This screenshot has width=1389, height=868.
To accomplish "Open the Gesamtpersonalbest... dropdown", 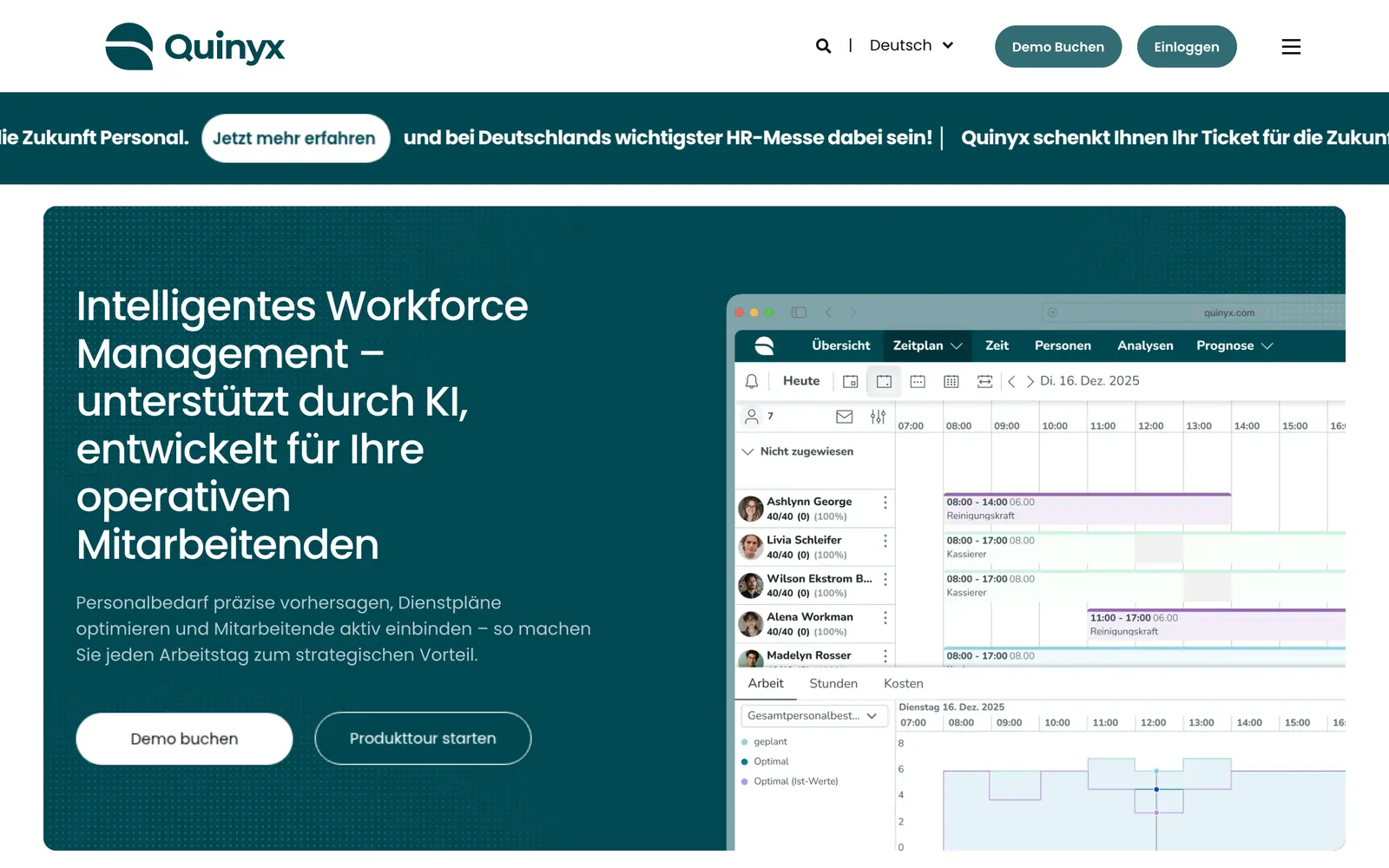I will click(x=813, y=716).
